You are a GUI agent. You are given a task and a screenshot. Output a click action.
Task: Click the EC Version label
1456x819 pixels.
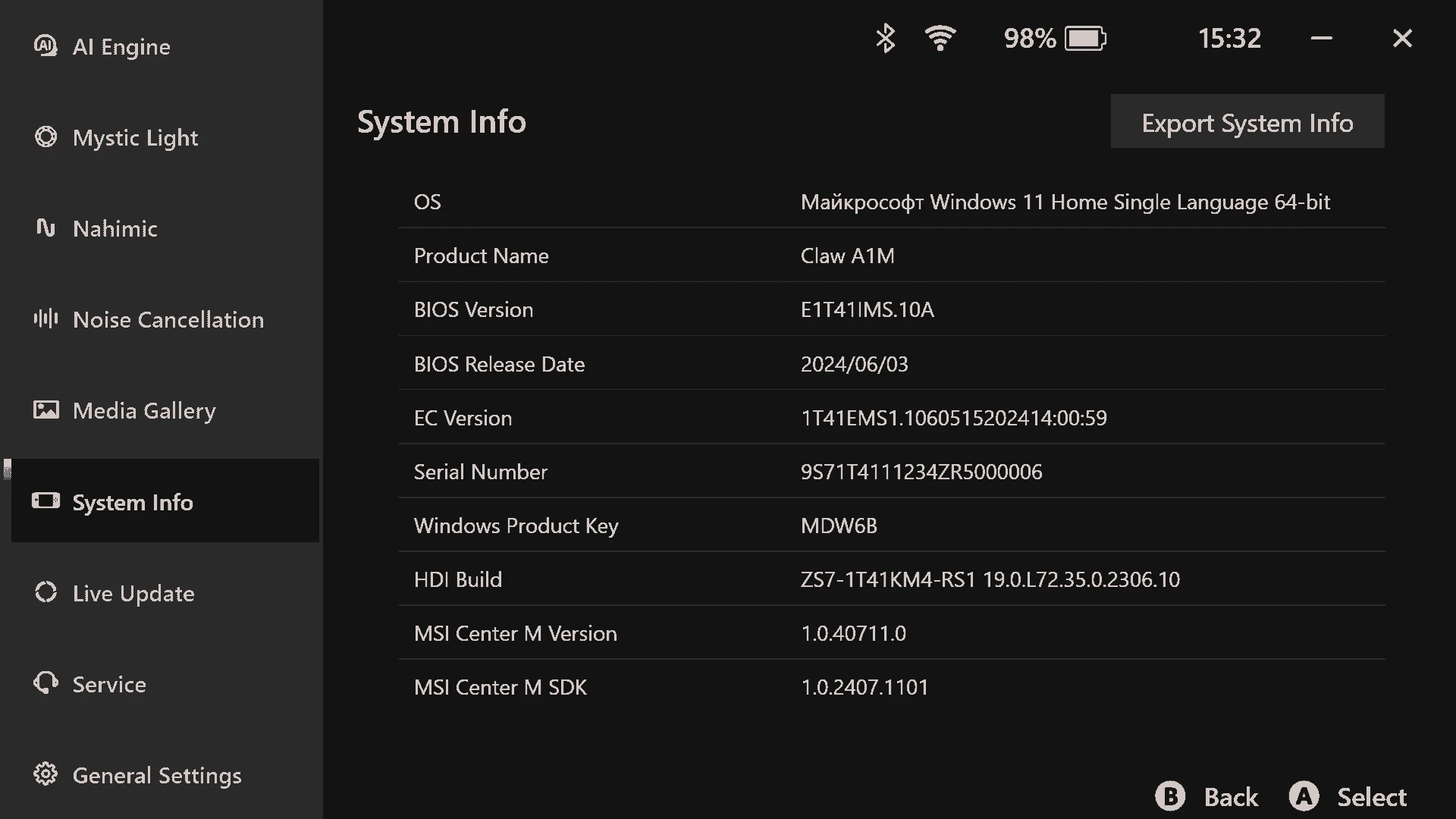point(463,418)
